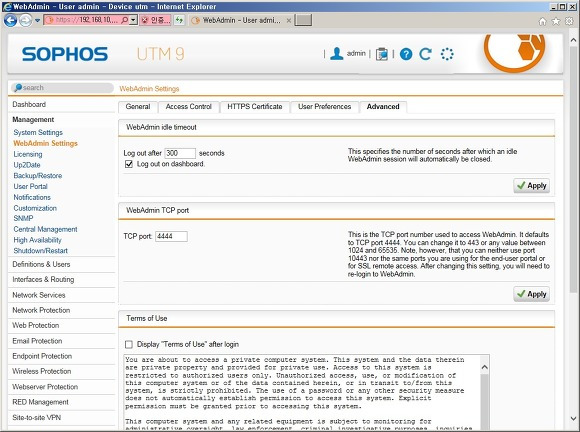This screenshot has width=580, height=432.
Task: Apply the WebAdmin idle timeout settings
Action: click(x=532, y=186)
